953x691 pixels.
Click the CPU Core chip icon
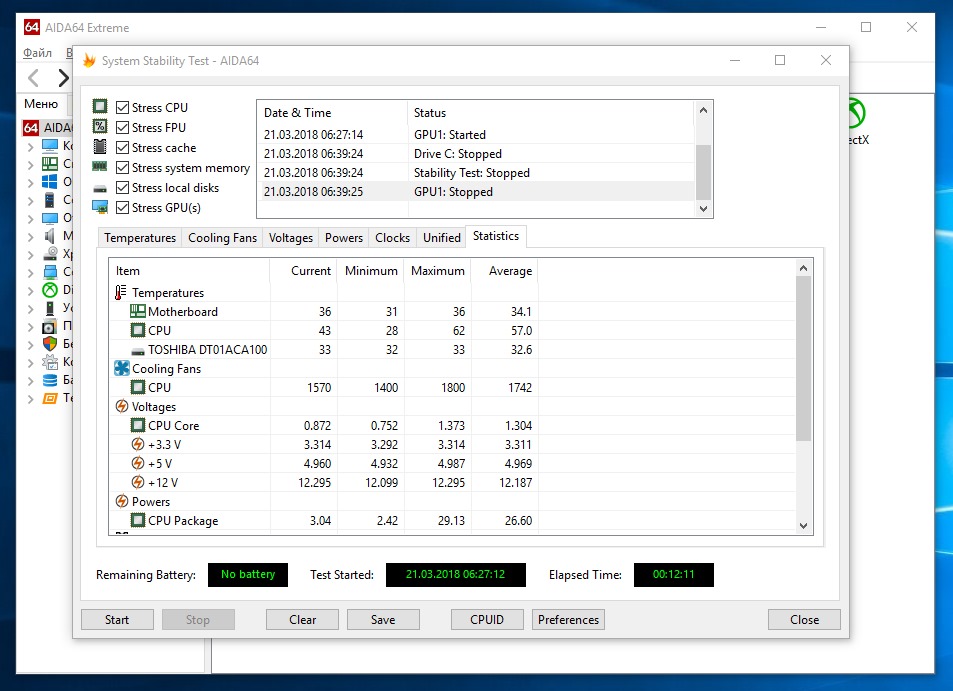click(138, 425)
